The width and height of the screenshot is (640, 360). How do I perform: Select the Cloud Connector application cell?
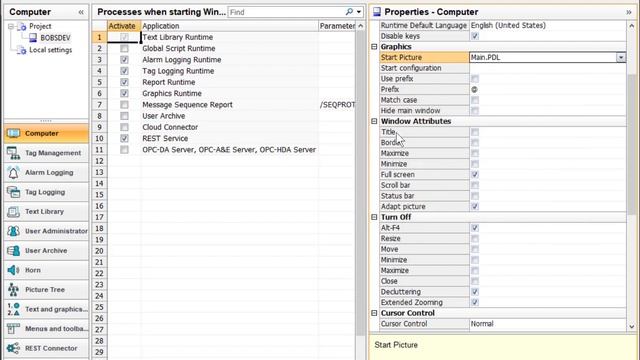(229, 127)
